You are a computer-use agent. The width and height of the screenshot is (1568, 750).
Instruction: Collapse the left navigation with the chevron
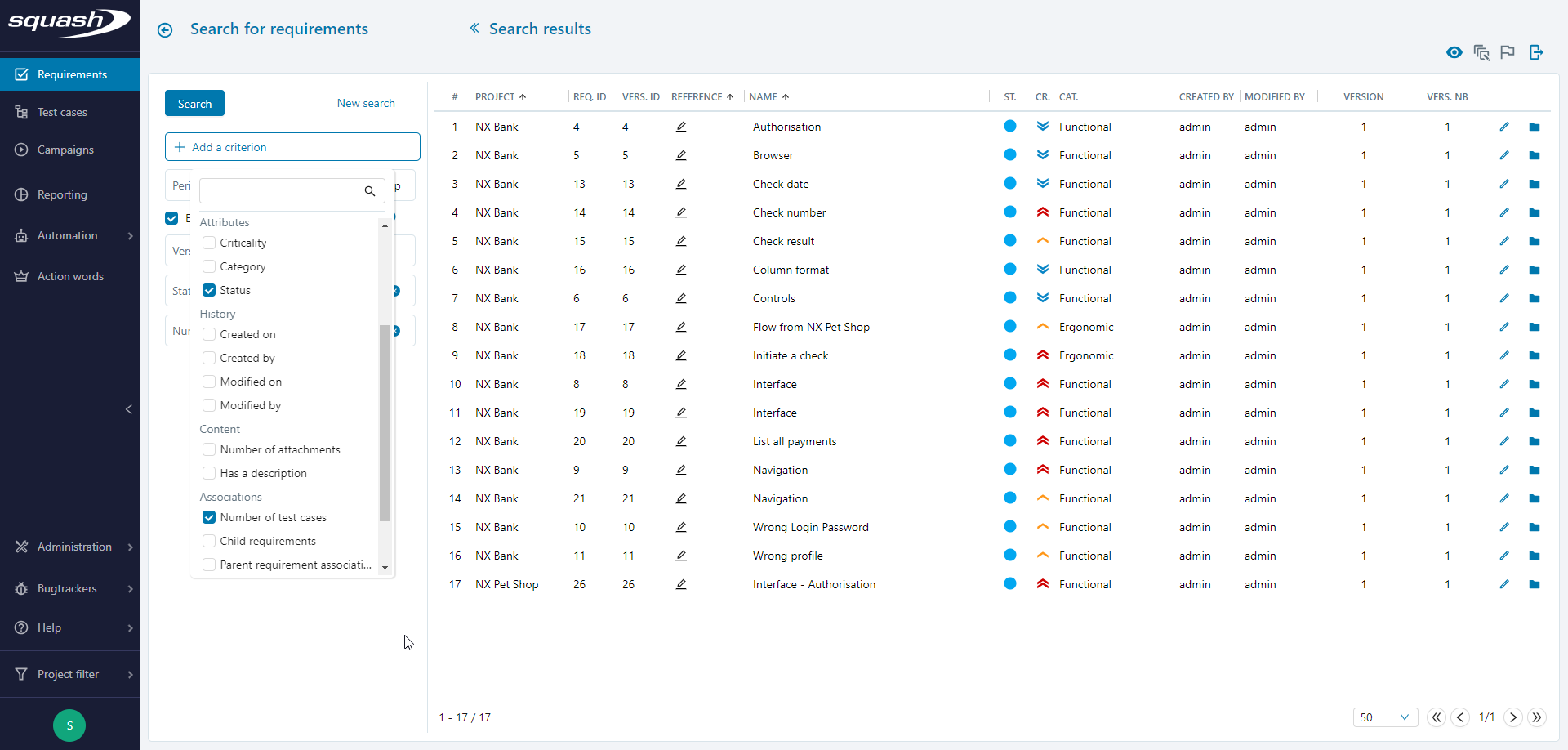[x=129, y=409]
